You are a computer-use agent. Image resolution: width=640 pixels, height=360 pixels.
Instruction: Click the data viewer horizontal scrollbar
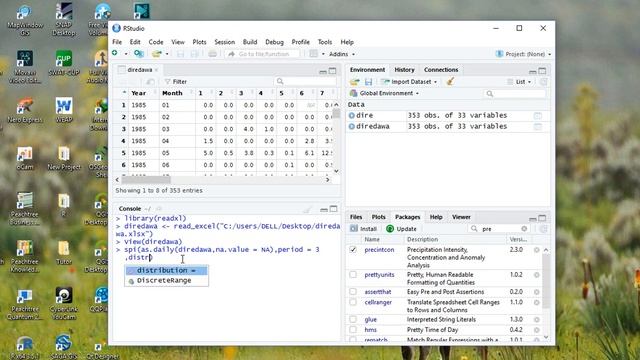tap(146, 180)
